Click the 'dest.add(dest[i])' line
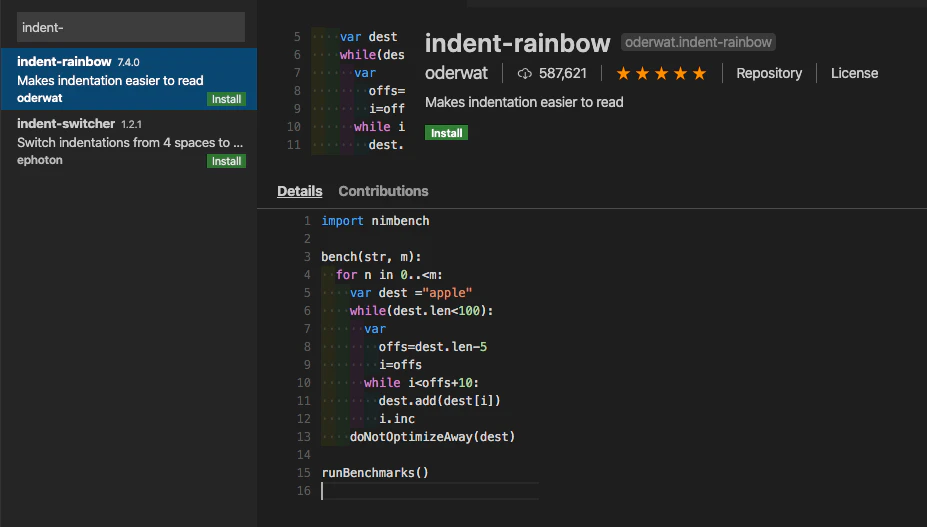Screen dimensions: 927x527 (439, 400)
